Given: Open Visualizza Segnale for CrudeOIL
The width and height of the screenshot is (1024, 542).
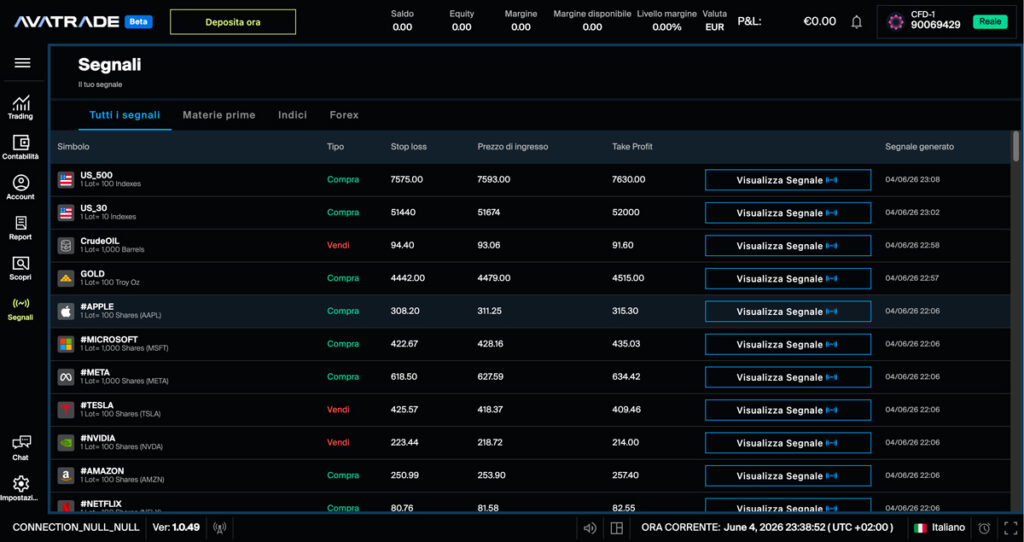Looking at the screenshot, I should [788, 246].
